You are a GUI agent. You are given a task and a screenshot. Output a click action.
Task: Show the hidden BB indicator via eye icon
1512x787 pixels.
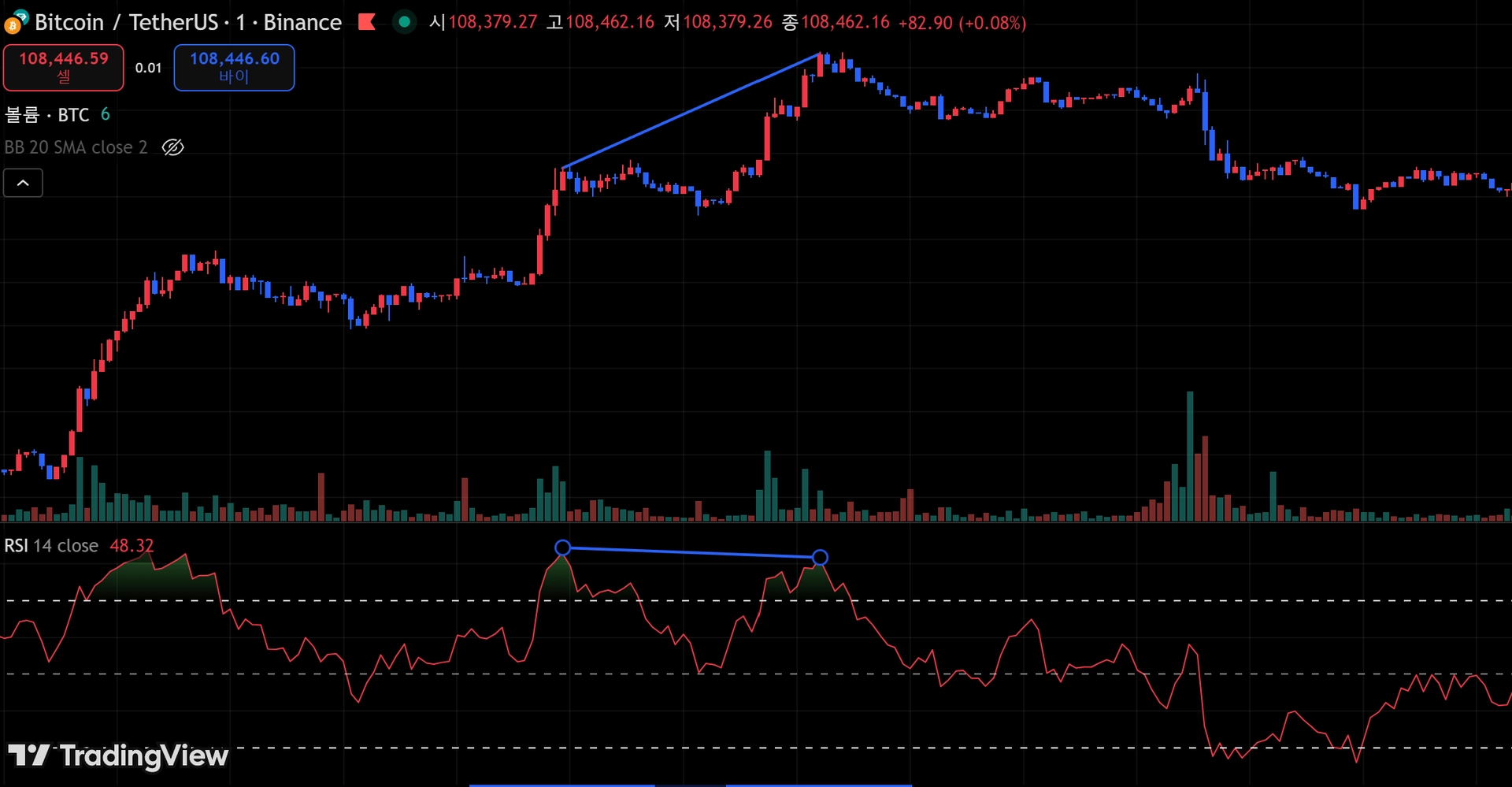(172, 147)
